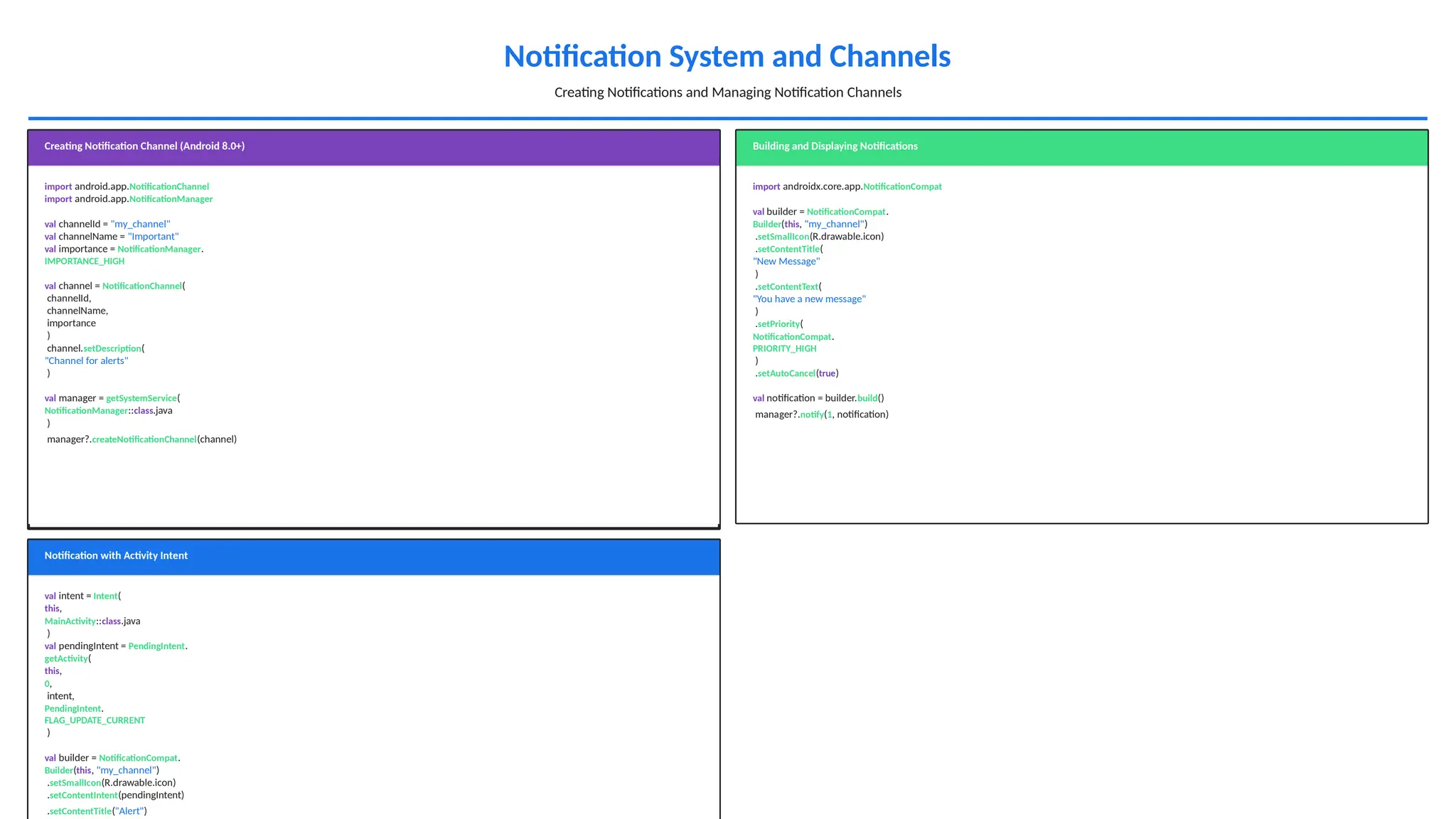The width and height of the screenshot is (1456, 819).
Task: Click the "New Message" string
Action: (x=786, y=262)
